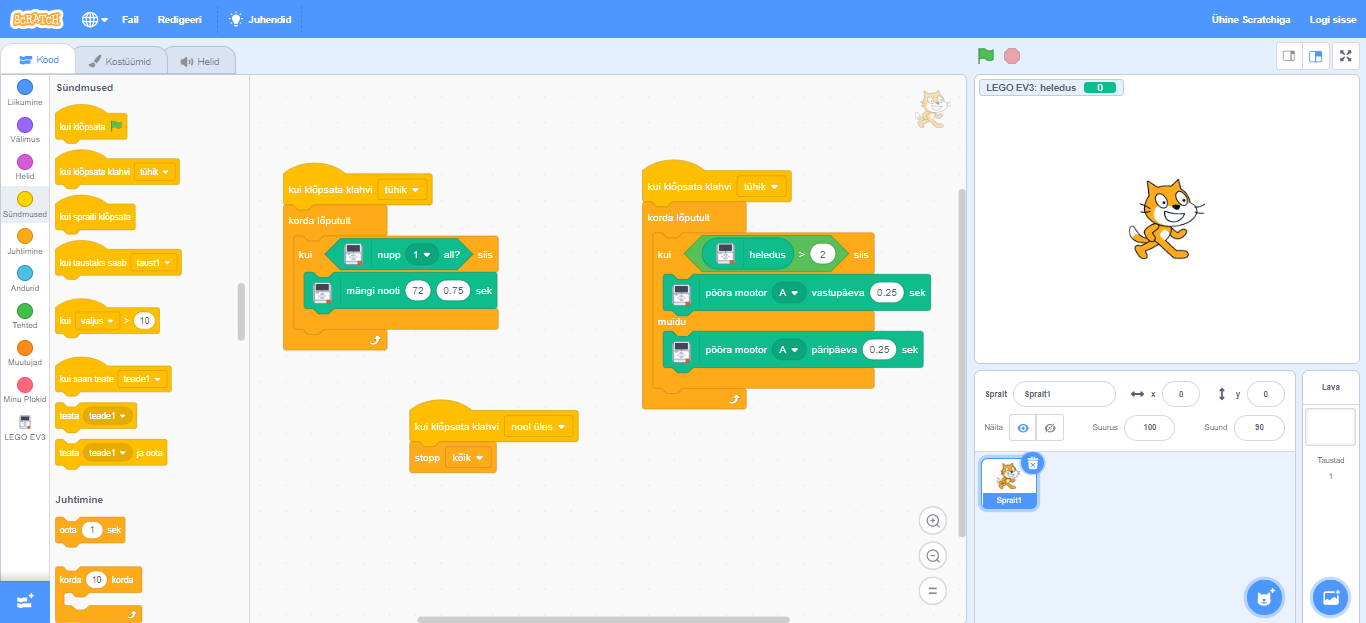This screenshot has height=623, width=1366.
Task: Click the heledus threshold value 2
Action: 823,254
